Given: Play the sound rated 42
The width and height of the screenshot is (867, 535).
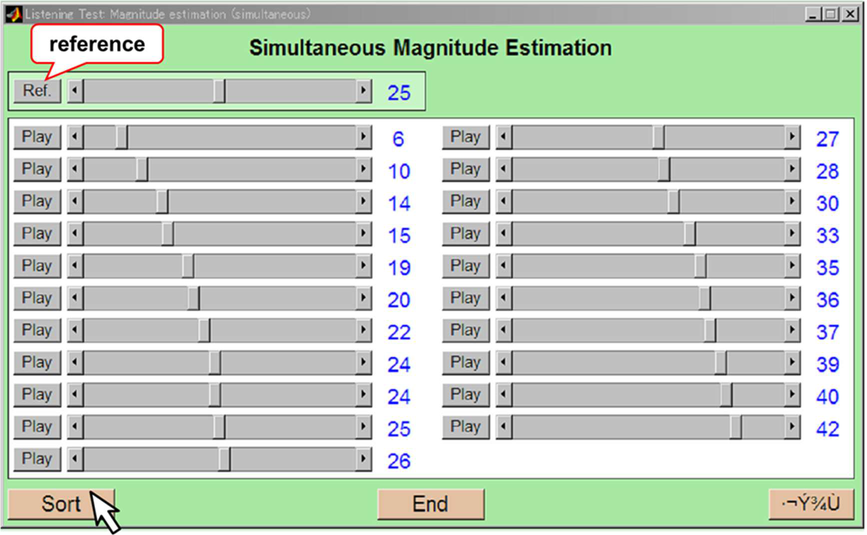Looking at the screenshot, I should (466, 427).
